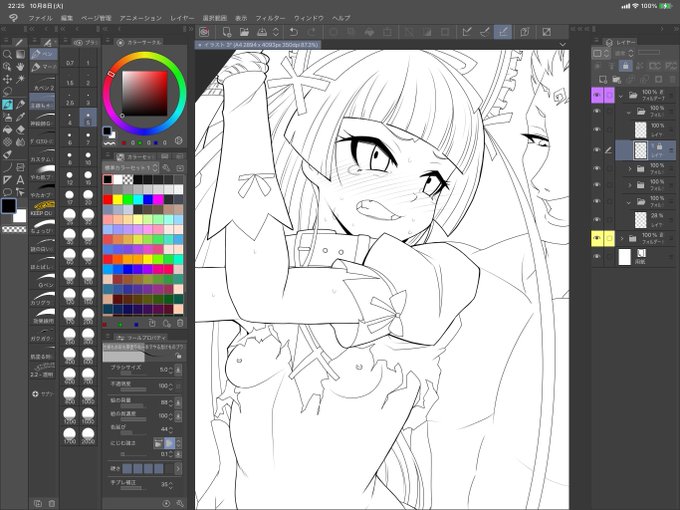Click the color wheel settings gear icon

click(x=178, y=141)
